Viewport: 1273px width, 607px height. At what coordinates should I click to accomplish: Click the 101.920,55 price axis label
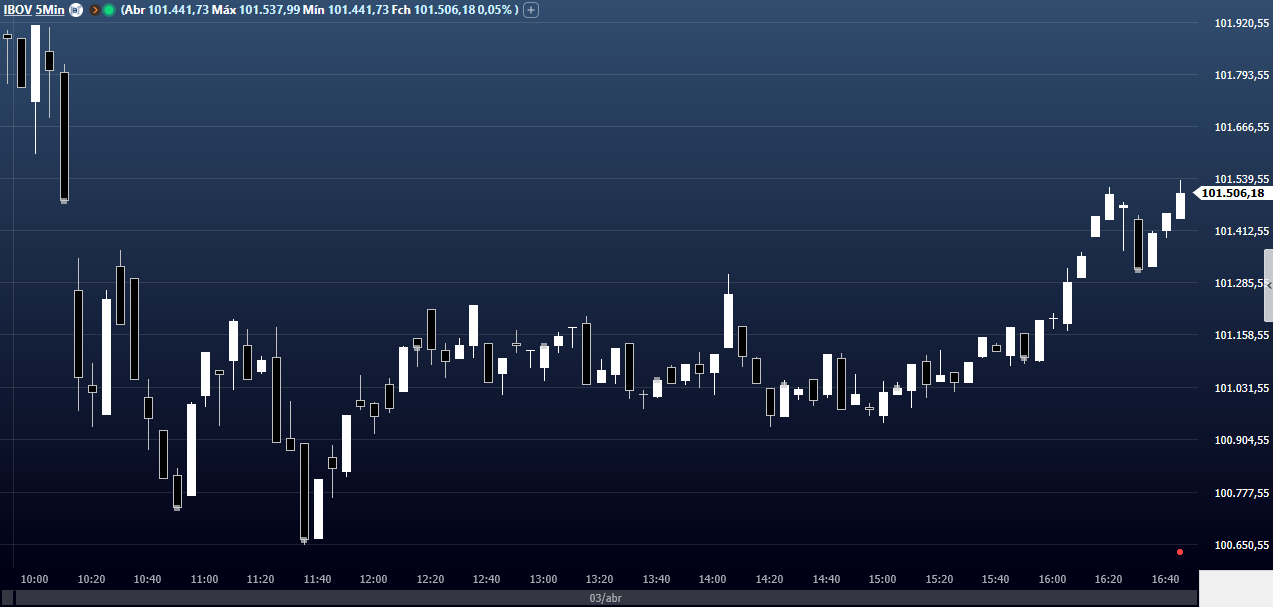coord(1240,23)
